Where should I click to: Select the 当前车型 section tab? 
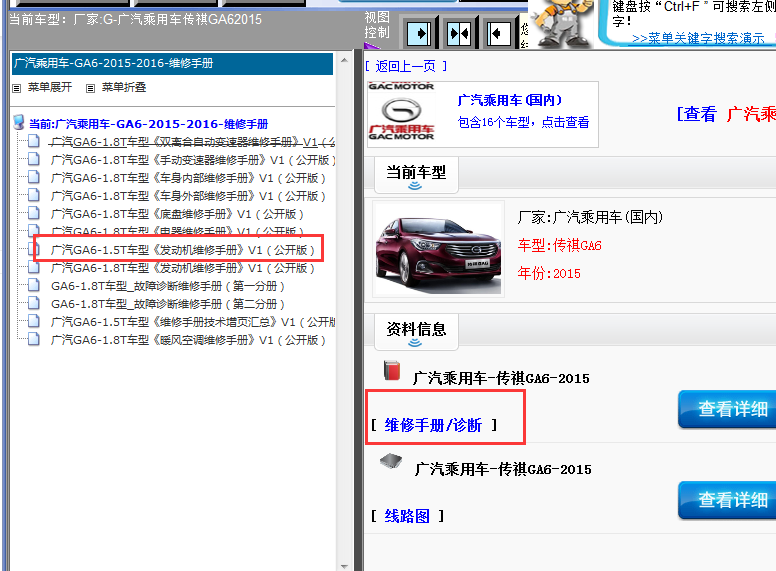pos(416,175)
